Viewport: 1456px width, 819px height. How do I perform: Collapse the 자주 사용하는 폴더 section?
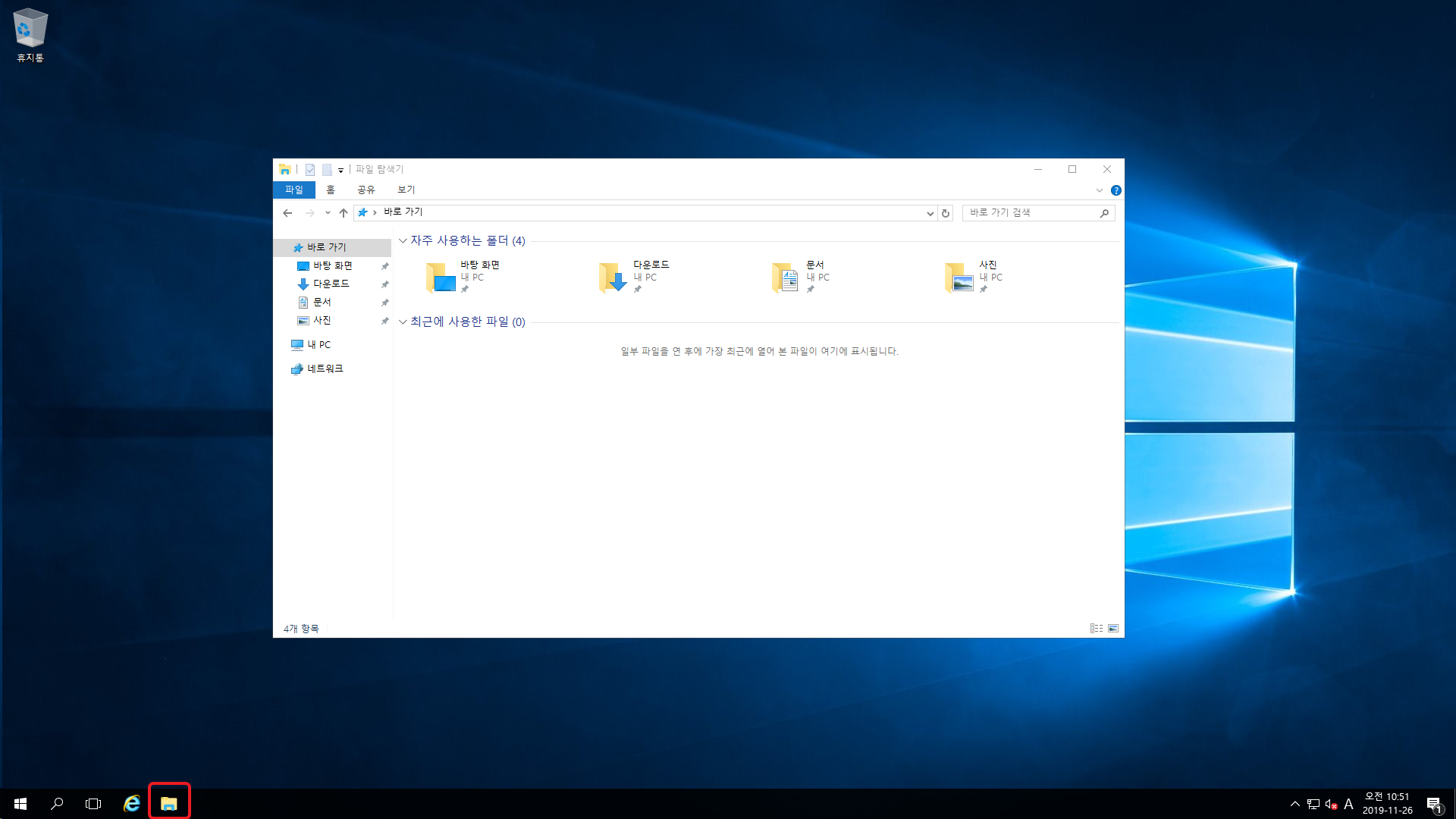point(403,241)
